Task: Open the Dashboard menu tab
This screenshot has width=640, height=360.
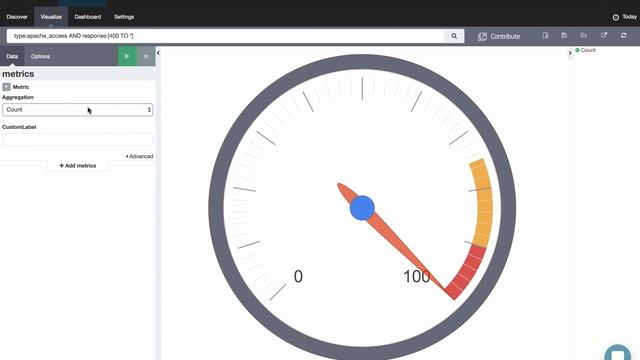Action: pyautogui.click(x=88, y=17)
